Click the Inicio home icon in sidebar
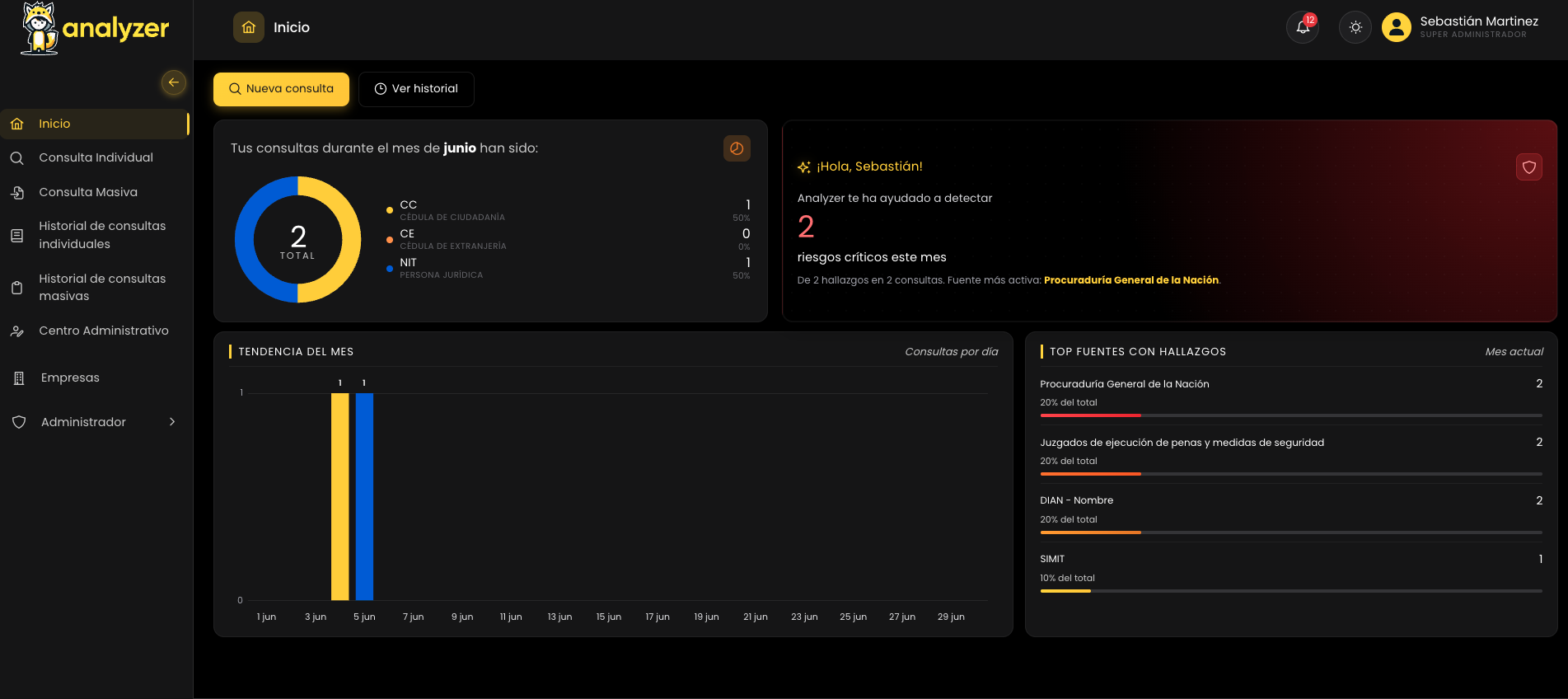Screen dimensions: 1568x699 [x=16, y=124]
